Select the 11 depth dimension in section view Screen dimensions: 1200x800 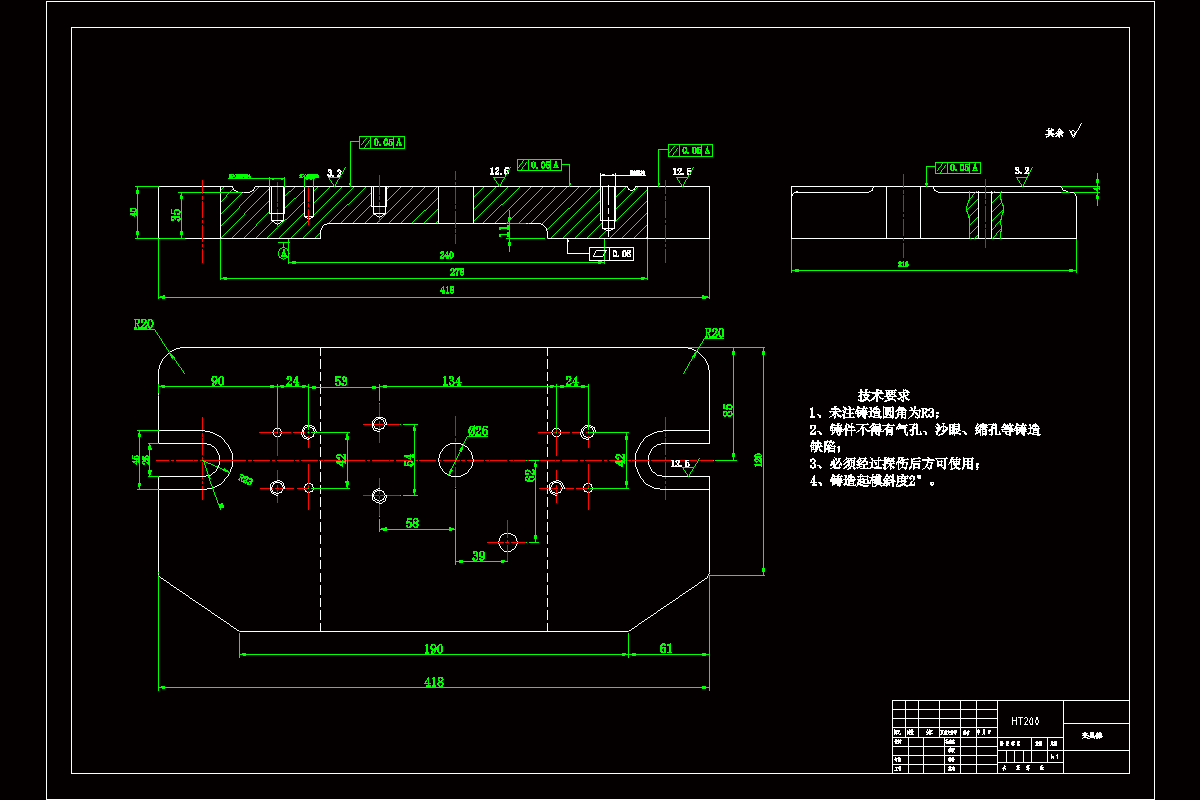(505, 230)
